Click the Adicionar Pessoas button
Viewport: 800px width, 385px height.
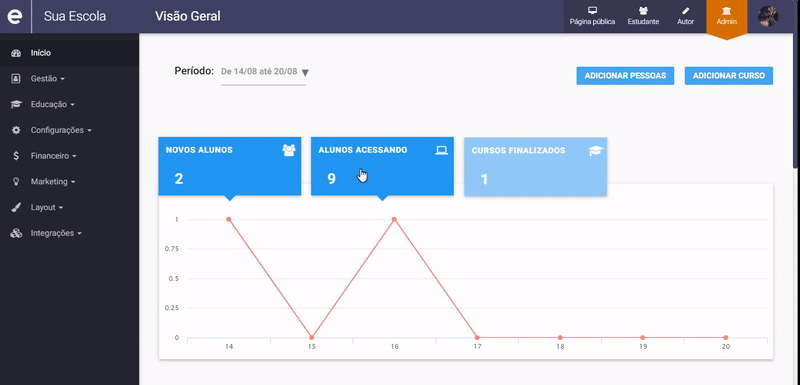click(x=625, y=75)
